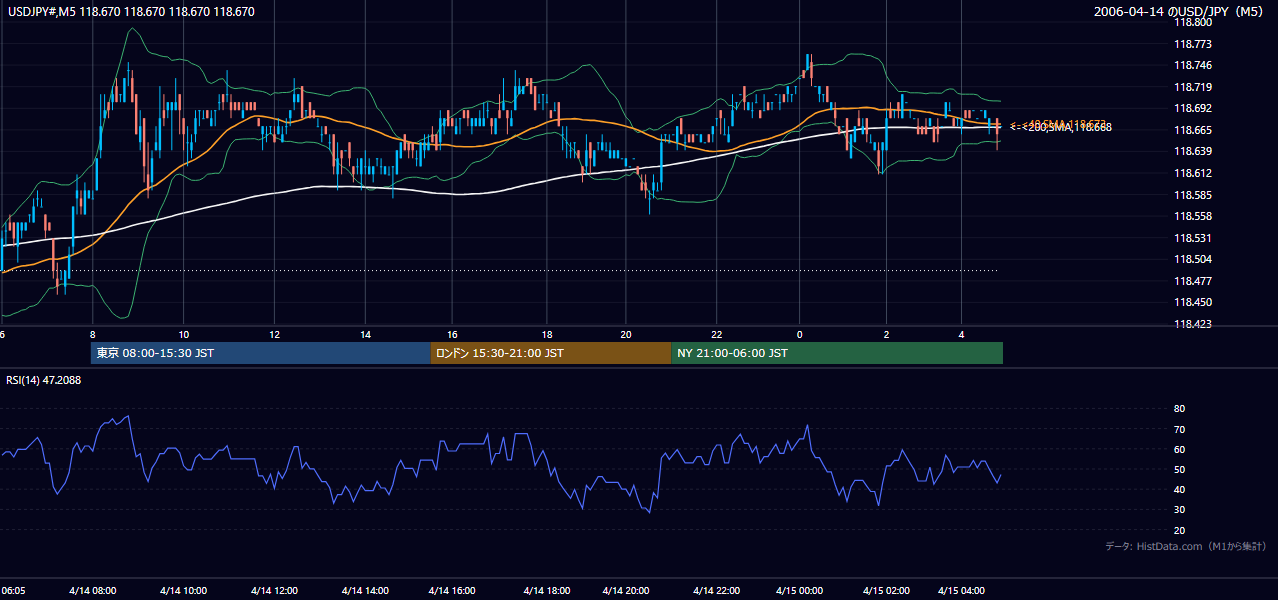Screen dimensions: 1278x600
Task: Click the 4/15 02:00 bottom time label
Action: [886, 591]
